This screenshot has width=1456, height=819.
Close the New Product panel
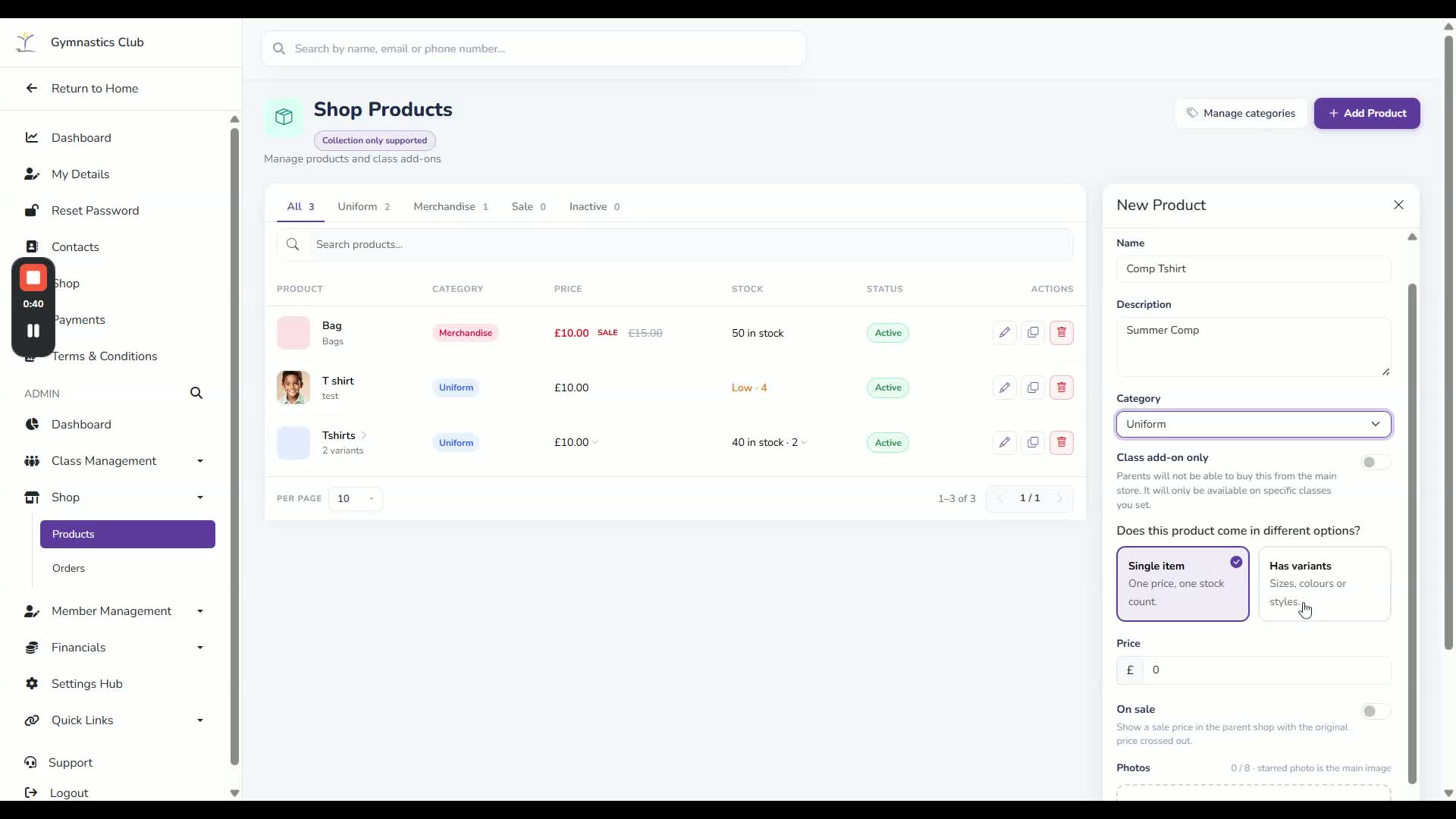[1398, 206]
